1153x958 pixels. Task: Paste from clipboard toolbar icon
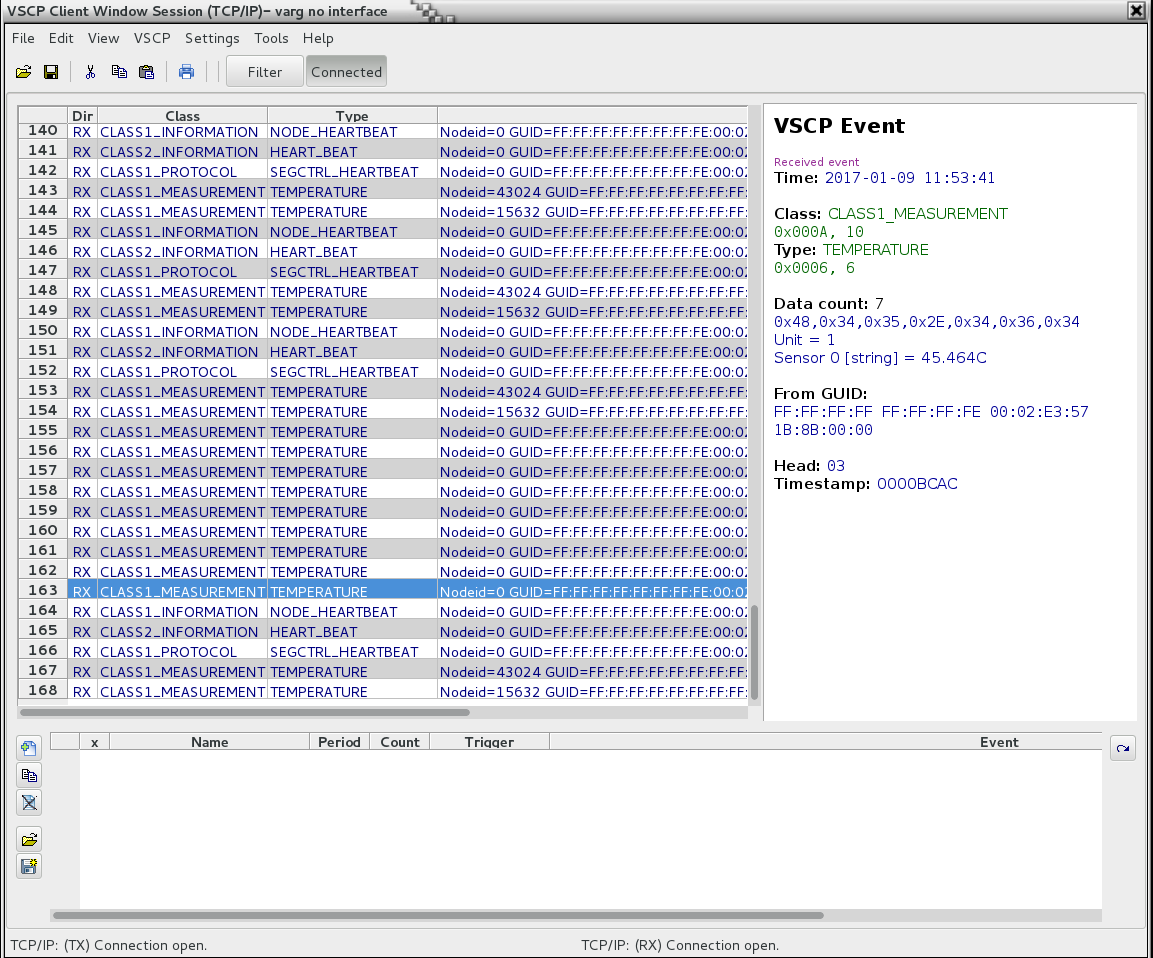point(146,72)
